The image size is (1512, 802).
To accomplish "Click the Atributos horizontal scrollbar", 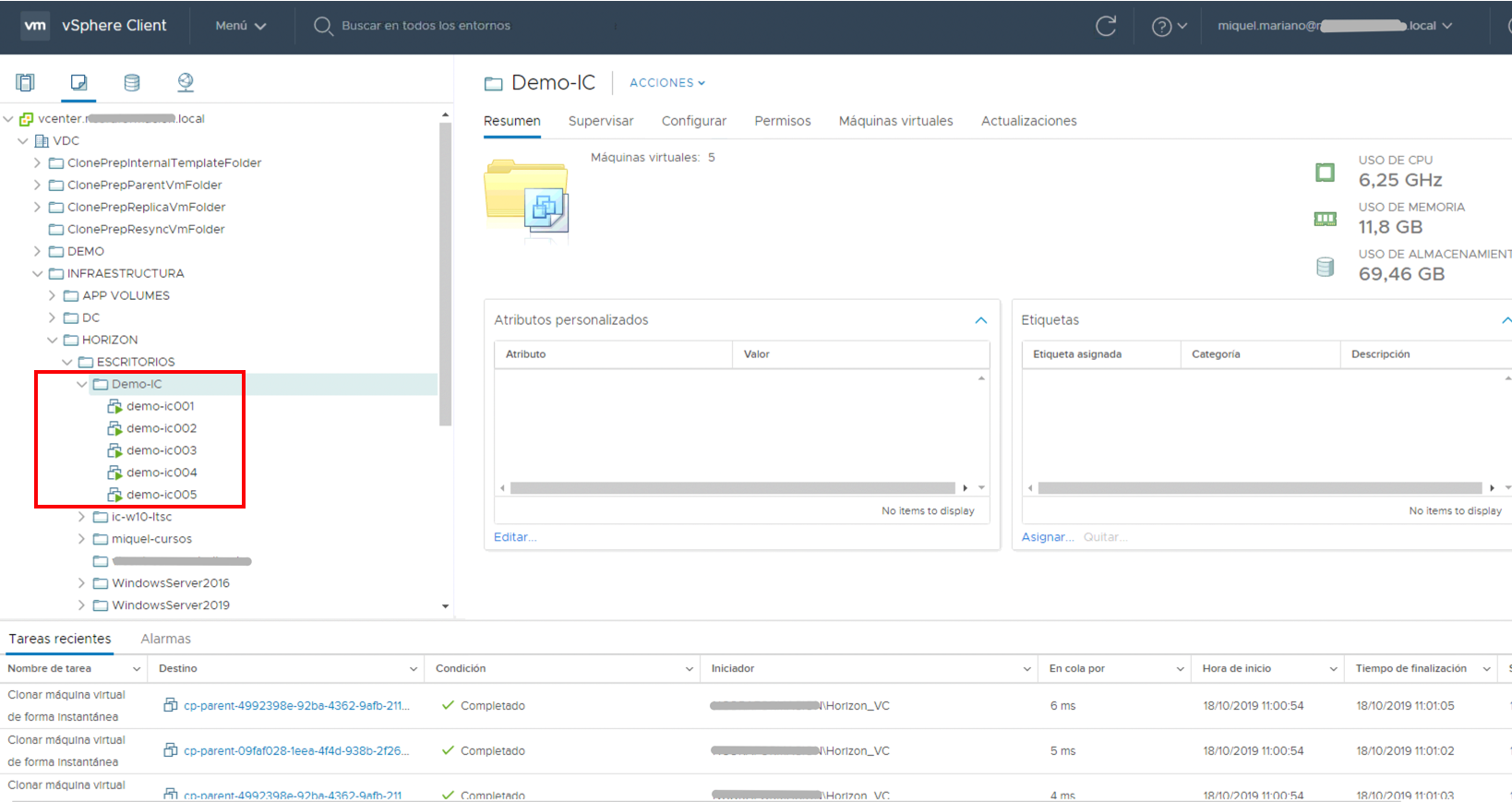I will tap(733, 487).
